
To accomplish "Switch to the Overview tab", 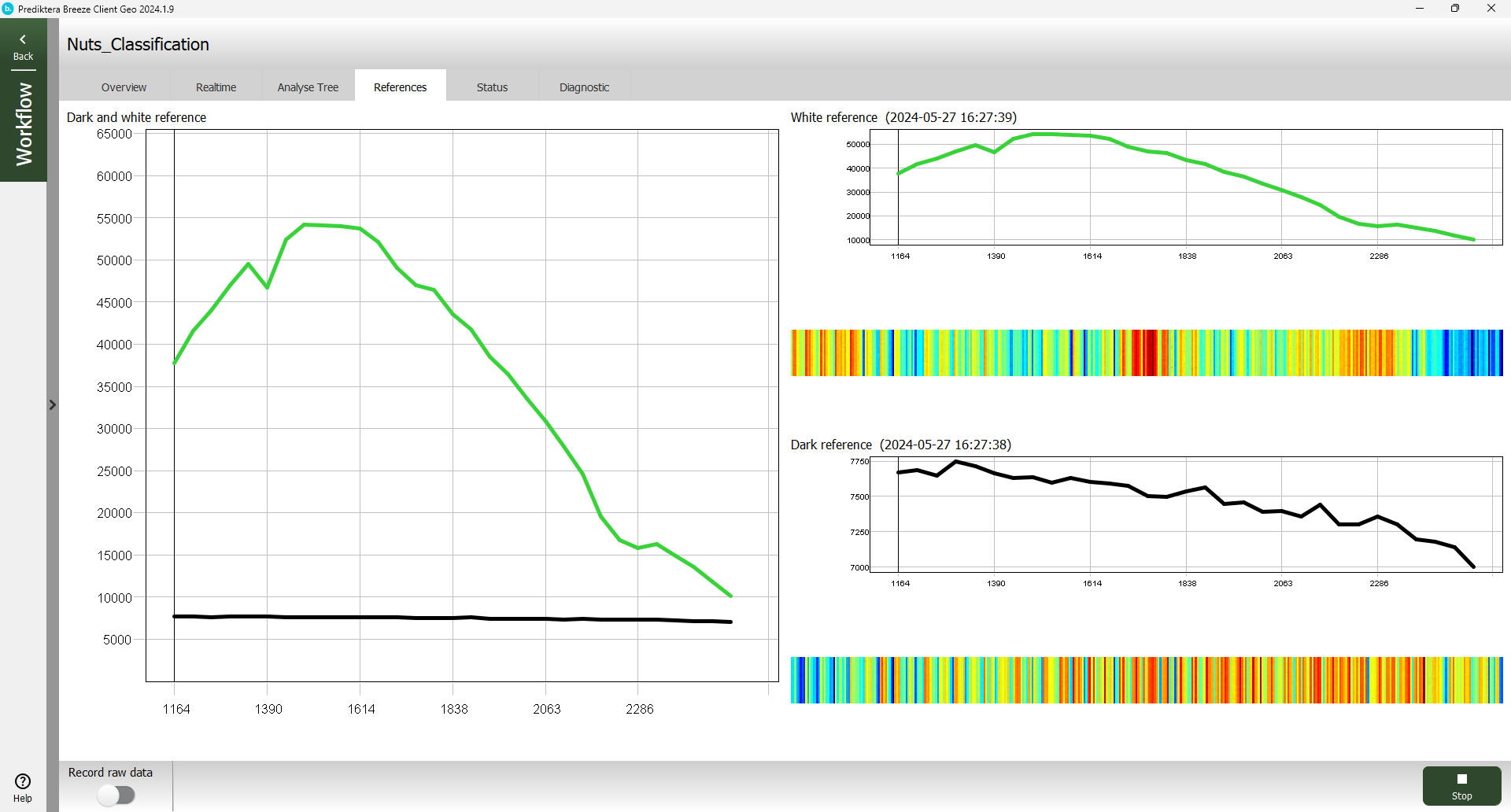I will tap(124, 87).
